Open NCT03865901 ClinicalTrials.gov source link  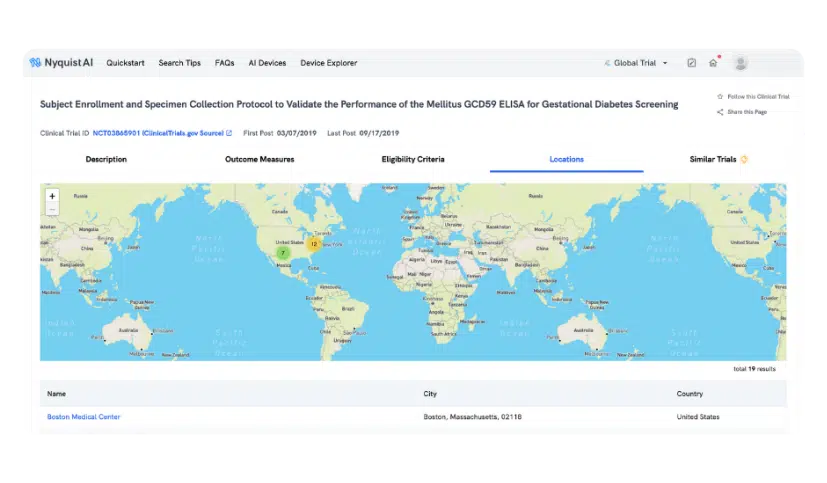[x=158, y=133]
